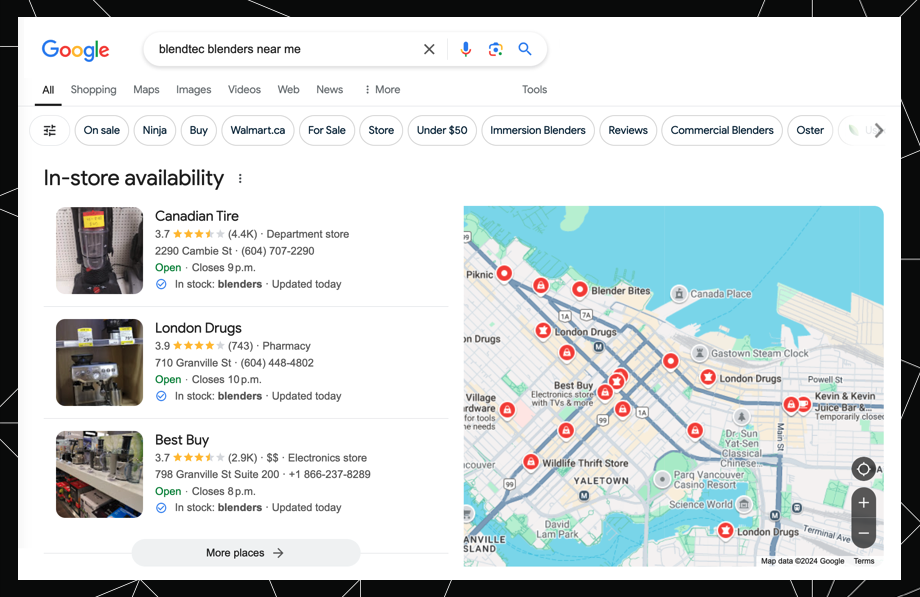920x597 pixels.
Task: Switch to the Shopping tab
Action: [x=93, y=90]
